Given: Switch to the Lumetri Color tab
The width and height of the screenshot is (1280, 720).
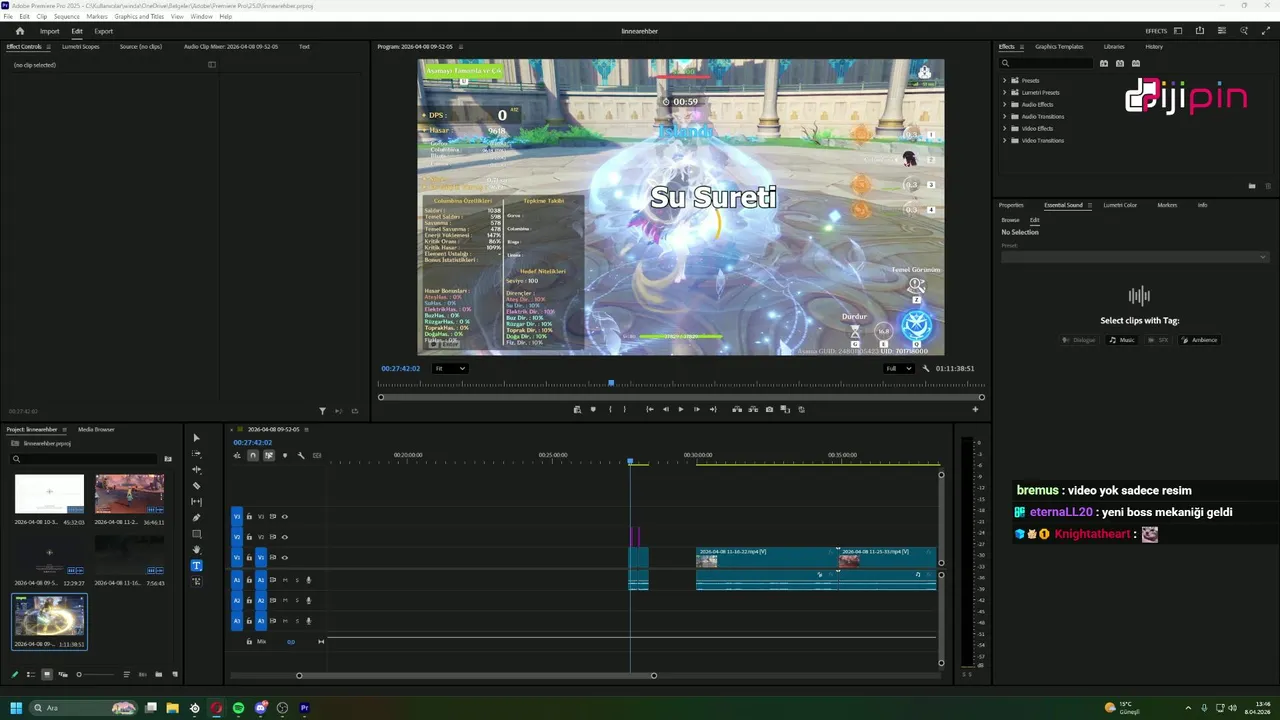Looking at the screenshot, I should click(x=1120, y=205).
